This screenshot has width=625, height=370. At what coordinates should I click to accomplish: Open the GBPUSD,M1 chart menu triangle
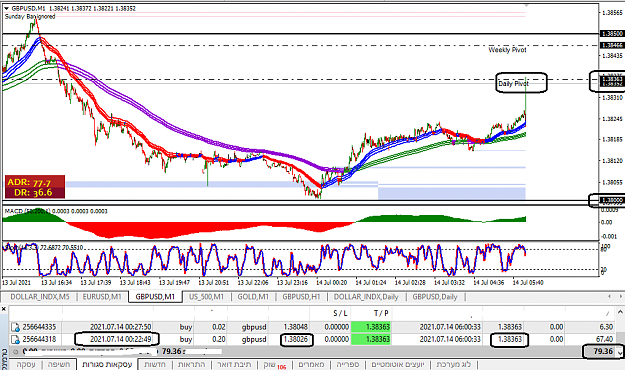click(x=6, y=8)
